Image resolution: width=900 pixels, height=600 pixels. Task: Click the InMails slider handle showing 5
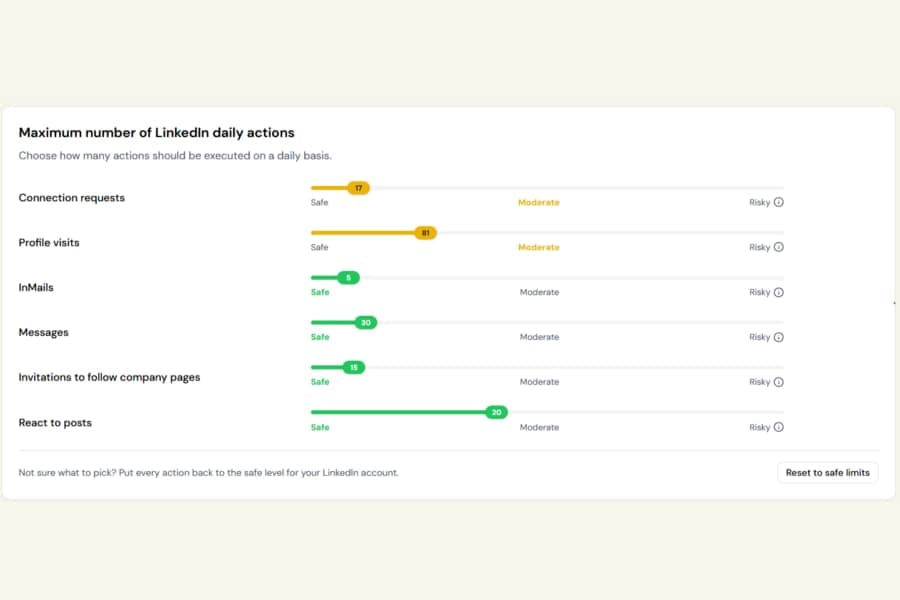pyautogui.click(x=348, y=277)
